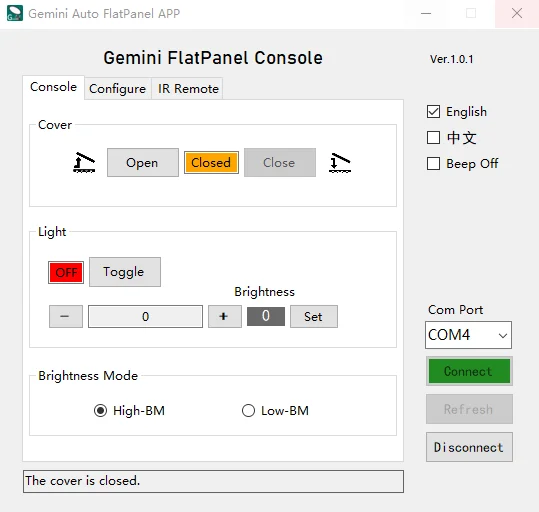Switch to the Configure tab
539x512 pixels.
tap(118, 89)
